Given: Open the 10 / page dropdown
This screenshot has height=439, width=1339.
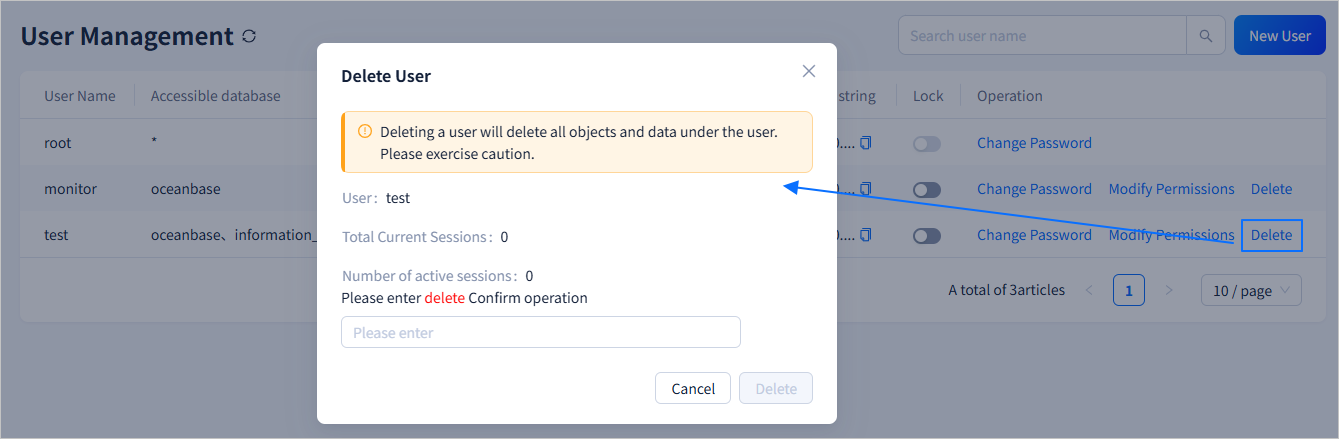Looking at the screenshot, I should tap(1251, 291).
